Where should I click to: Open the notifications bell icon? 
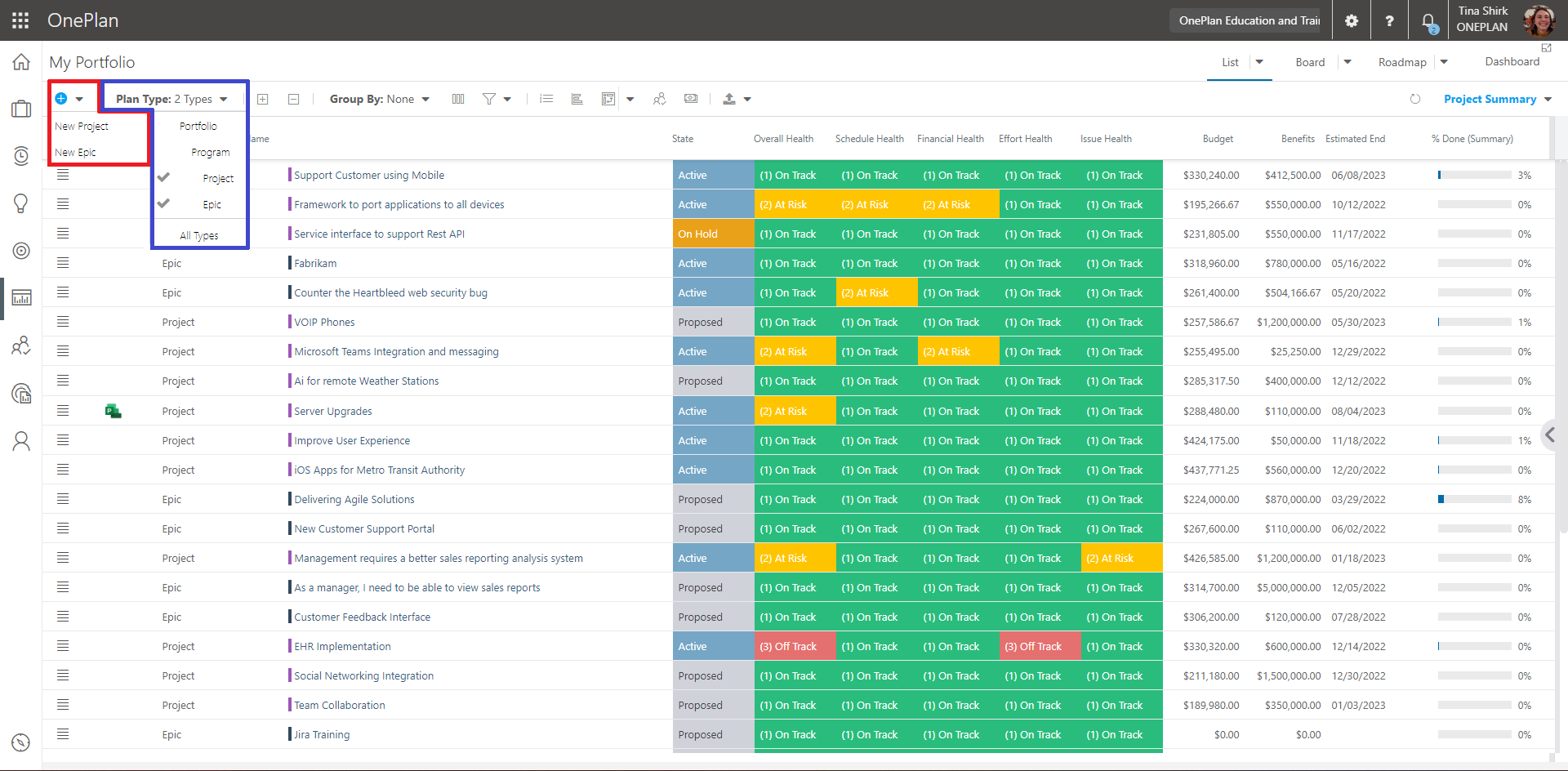pyautogui.click(x=1428, y=22)
